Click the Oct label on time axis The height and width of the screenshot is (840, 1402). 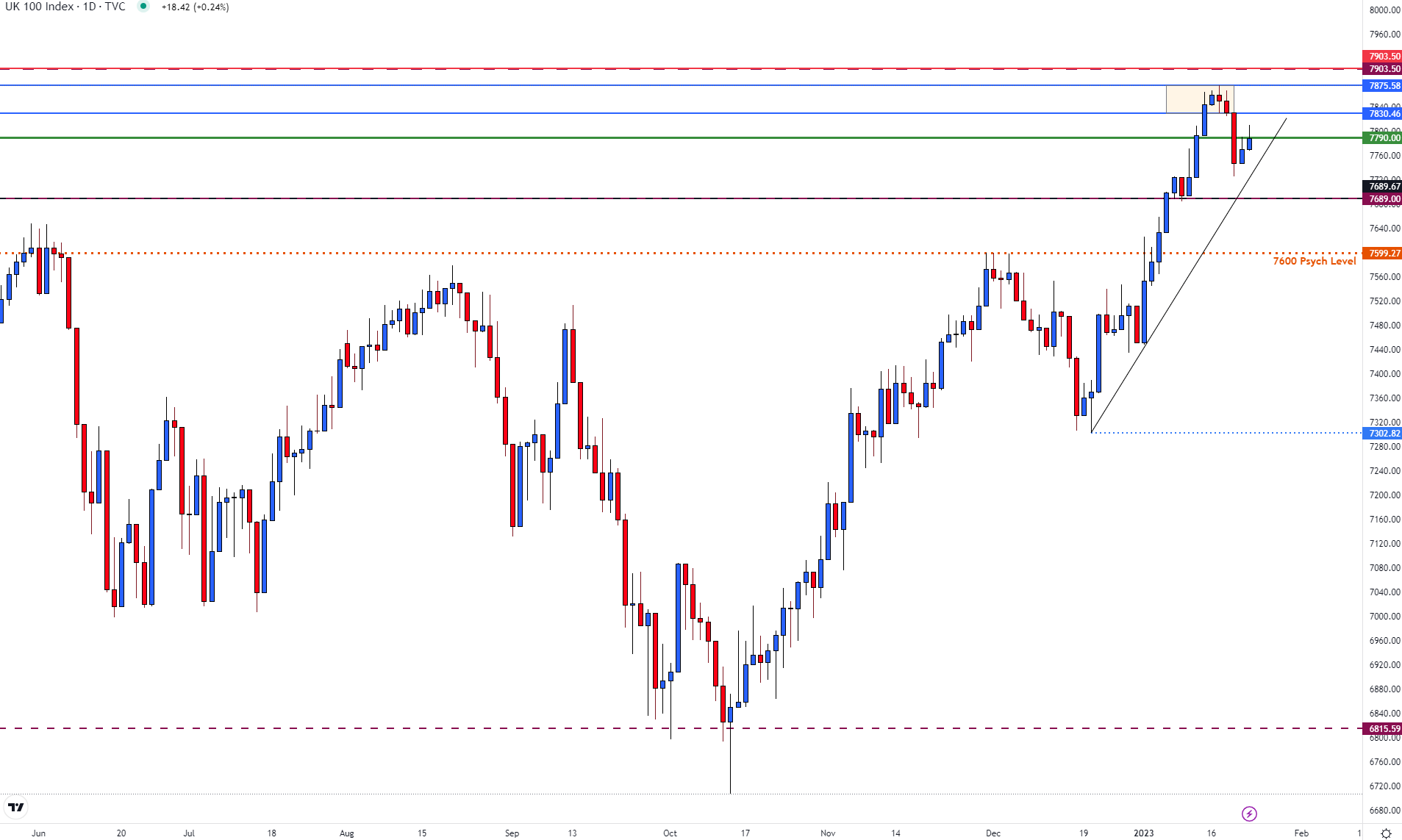(670, 833)
